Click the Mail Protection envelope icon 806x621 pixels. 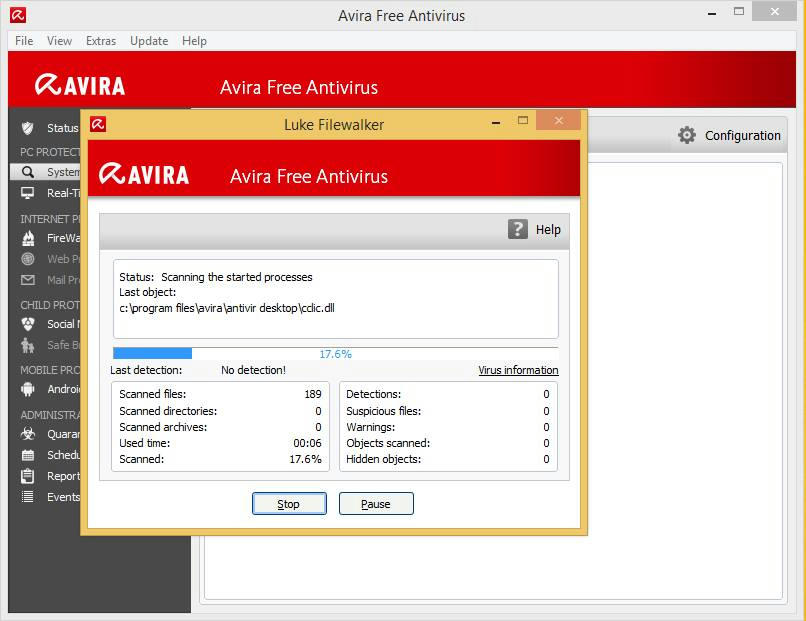(28, 280)
